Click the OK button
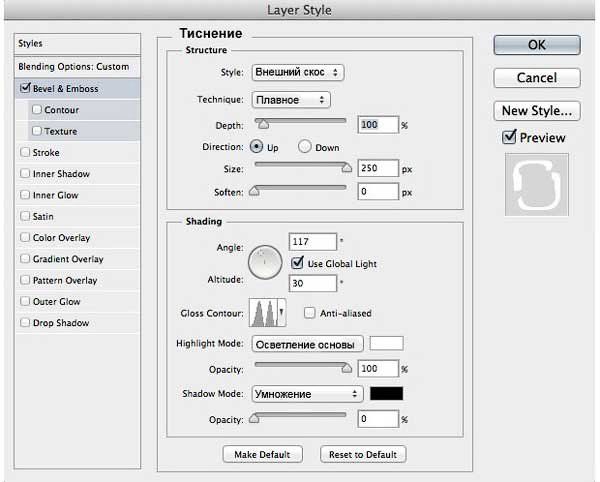Image resolution: width=600 pixels, height=482 pixels. click(537, 45)
